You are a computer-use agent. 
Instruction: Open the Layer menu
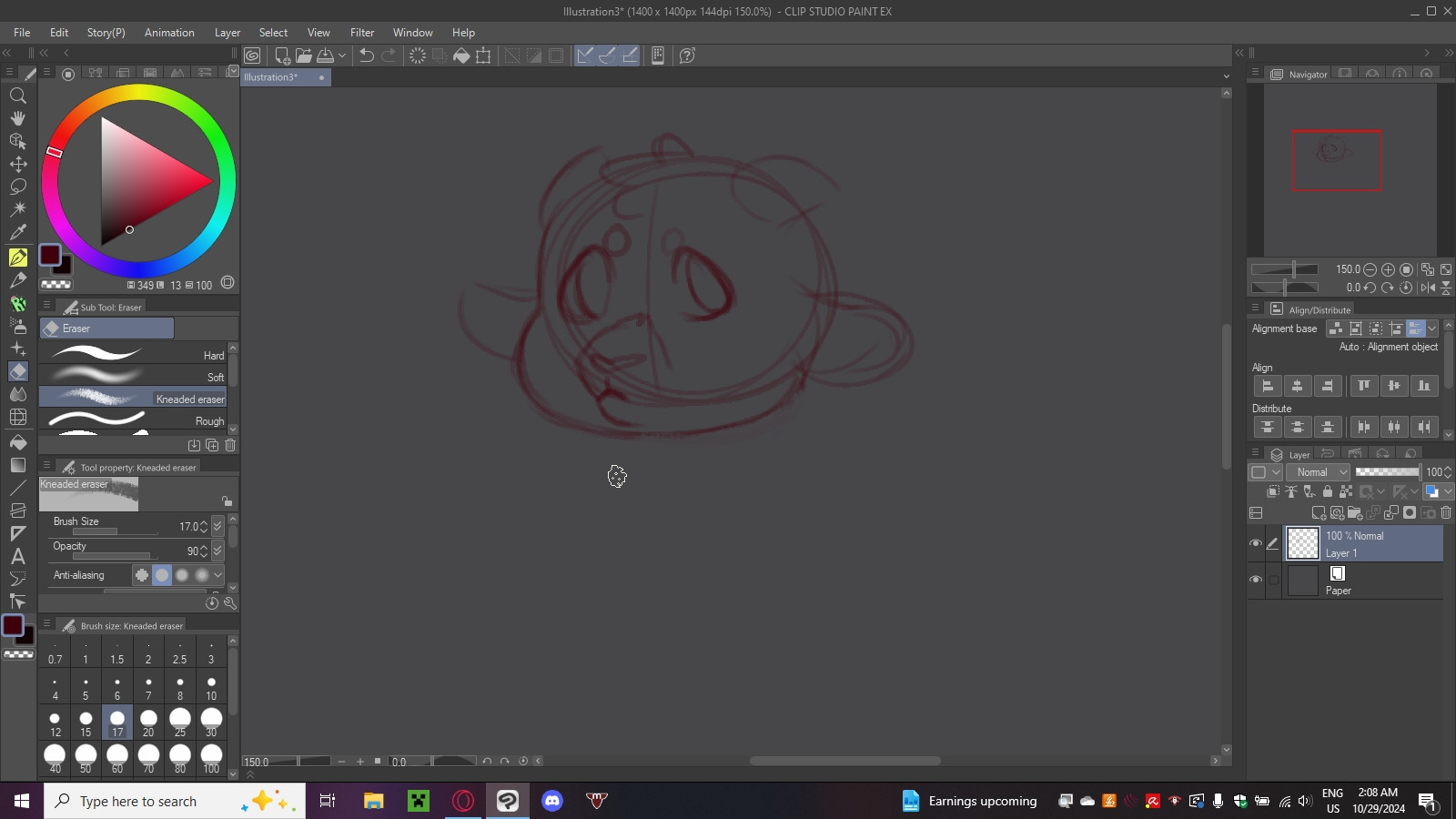(227, 33)
